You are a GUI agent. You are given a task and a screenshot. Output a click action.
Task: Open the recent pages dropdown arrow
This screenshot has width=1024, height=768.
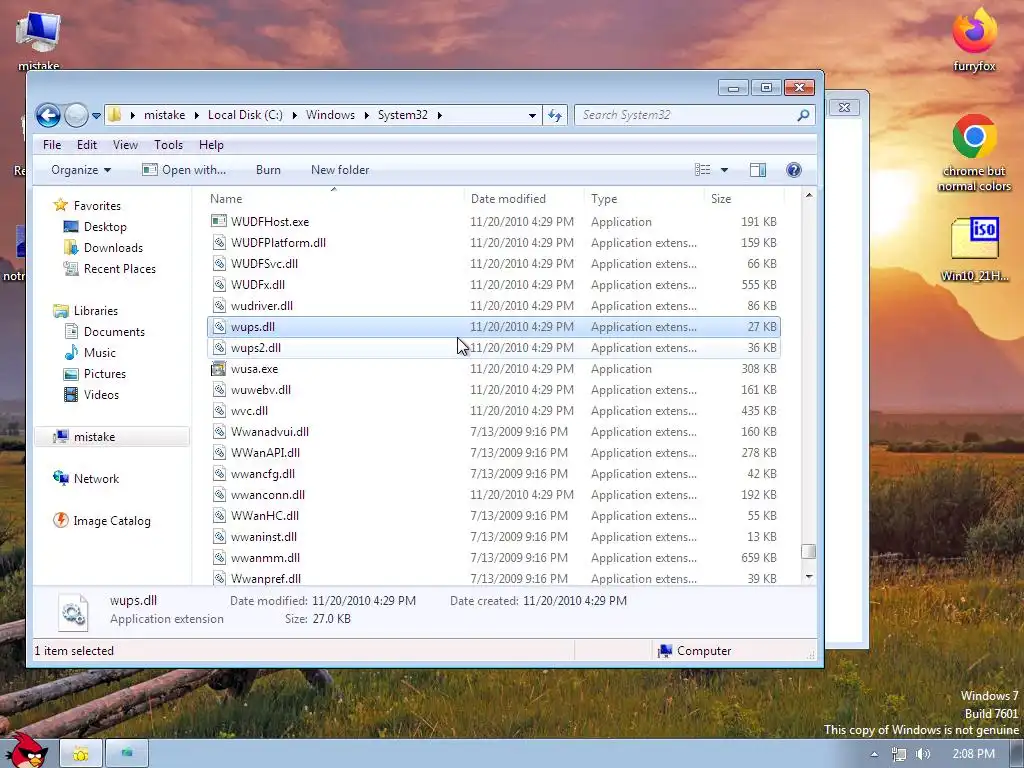[x=97, y=116]
